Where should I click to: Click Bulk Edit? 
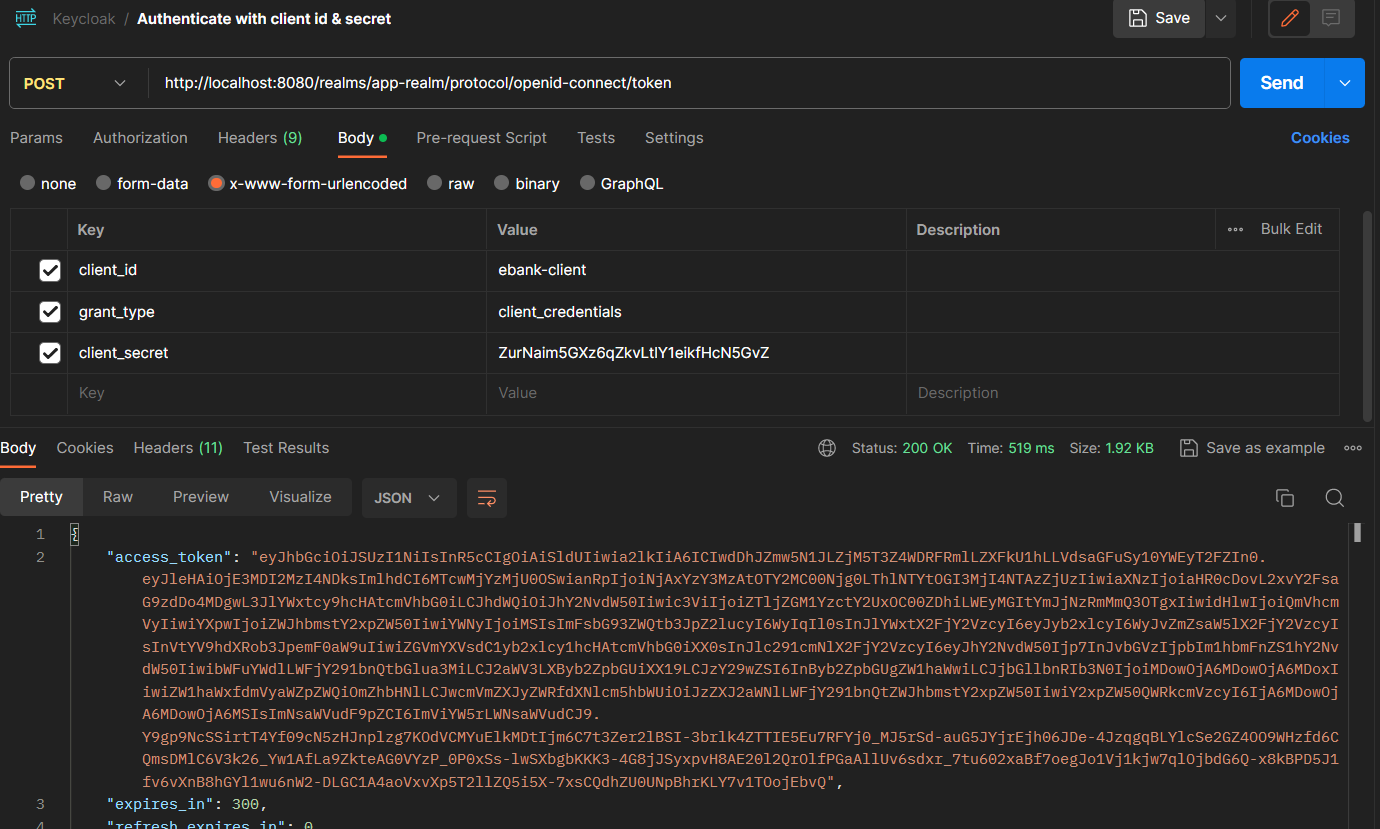tap(1291, 229)
